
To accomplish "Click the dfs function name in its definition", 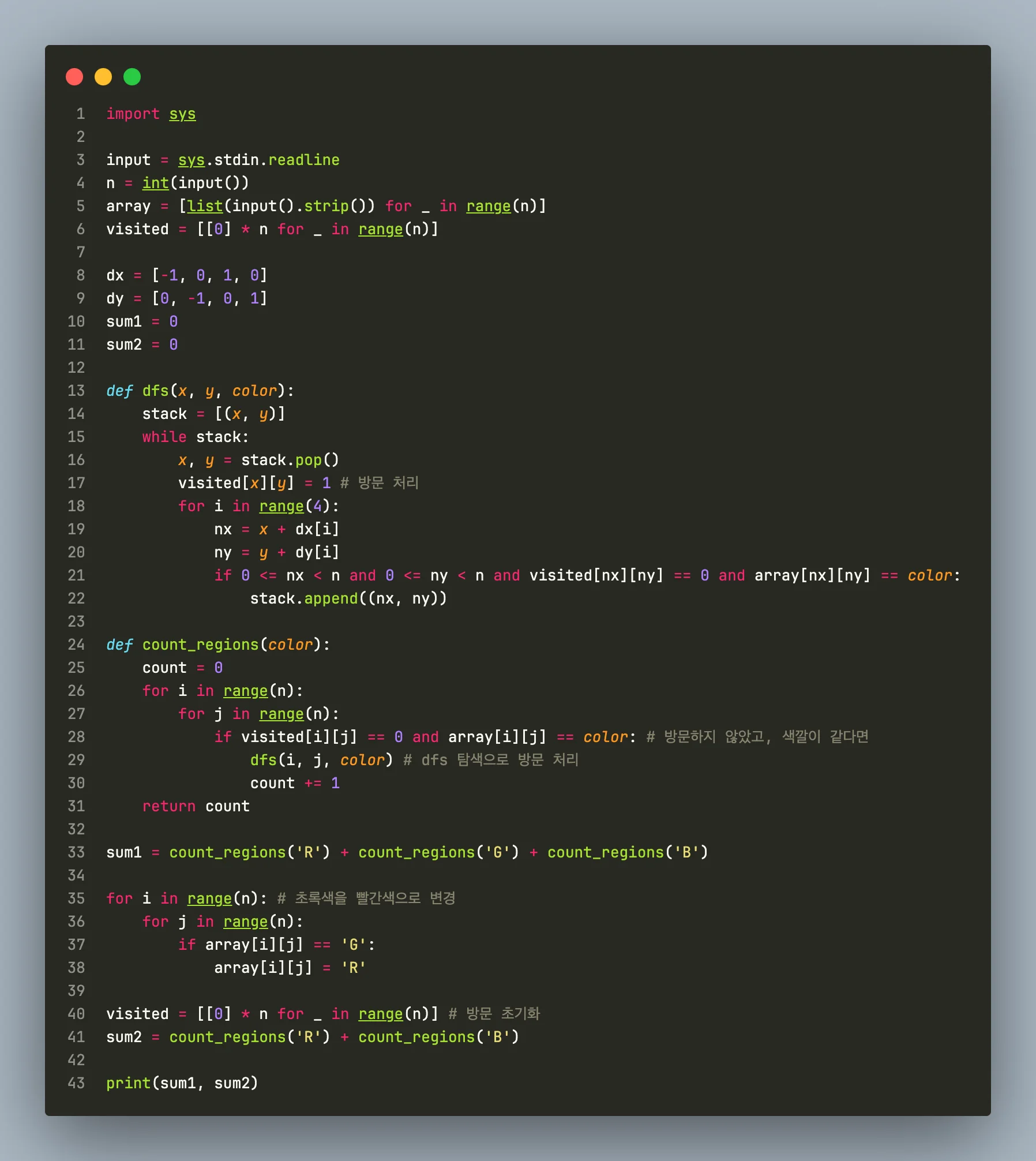I will tap(155, 391).
